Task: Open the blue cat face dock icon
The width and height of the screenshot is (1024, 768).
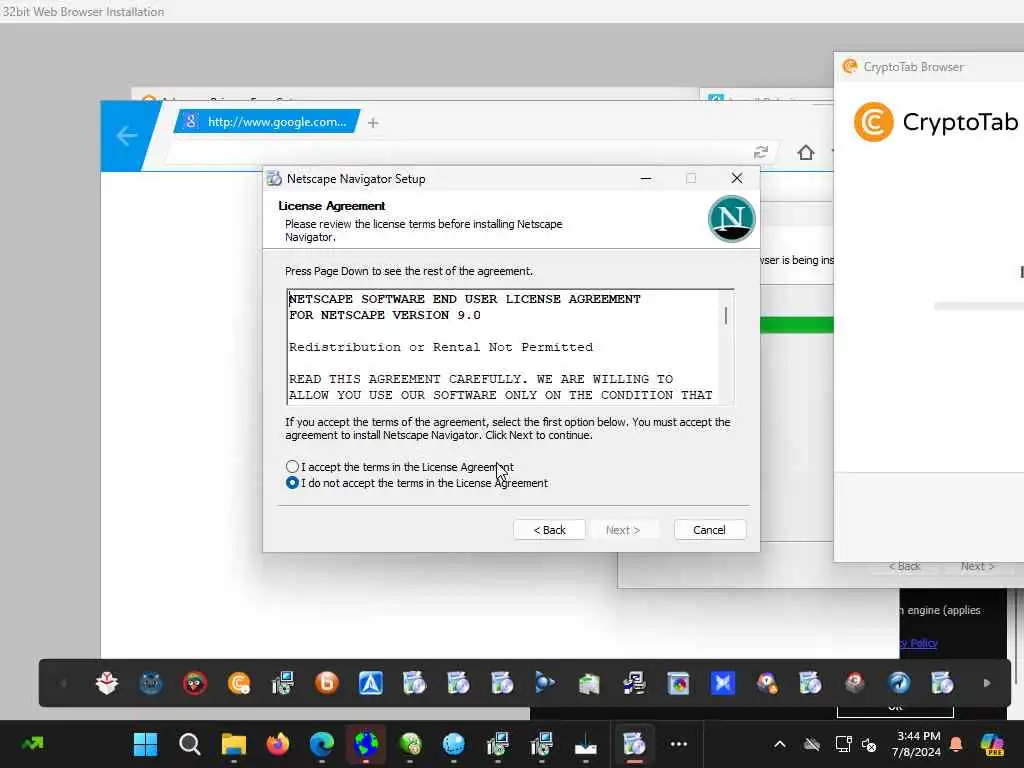Action: (x=151, y=683)
